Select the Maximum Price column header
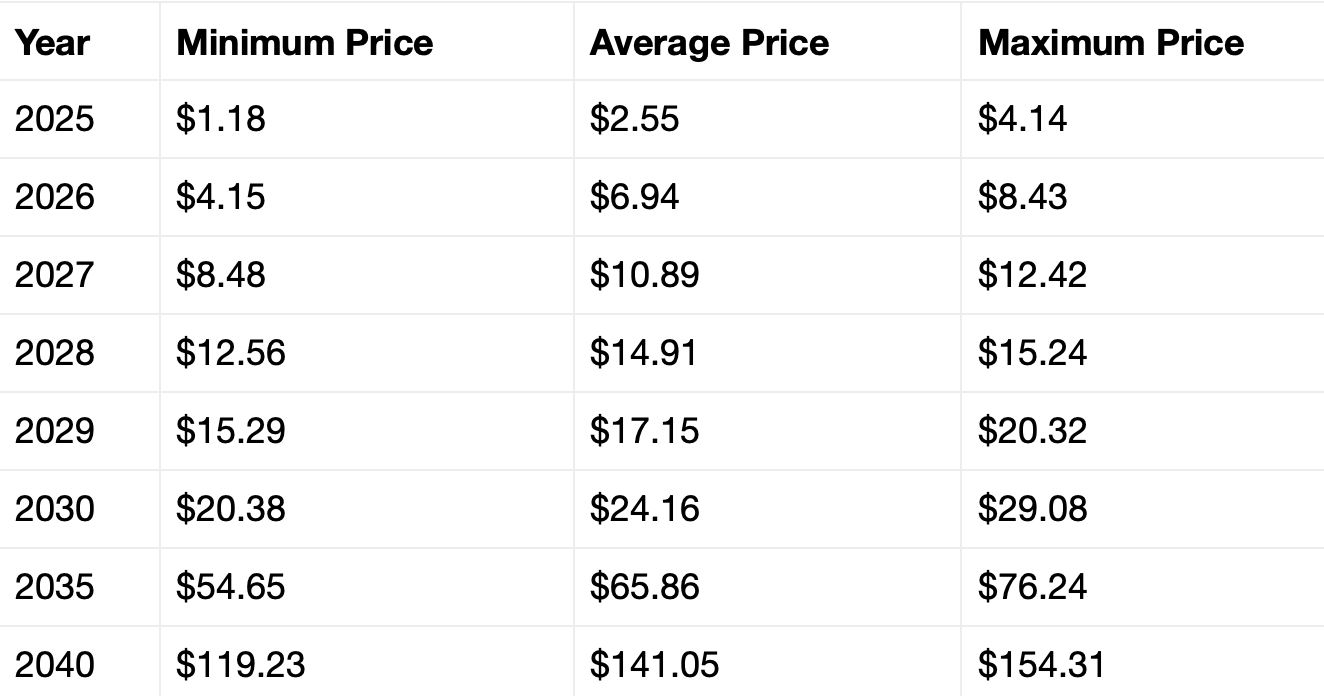The image size is (1324, 696). pyautogui.click(x=1111, y=42)
